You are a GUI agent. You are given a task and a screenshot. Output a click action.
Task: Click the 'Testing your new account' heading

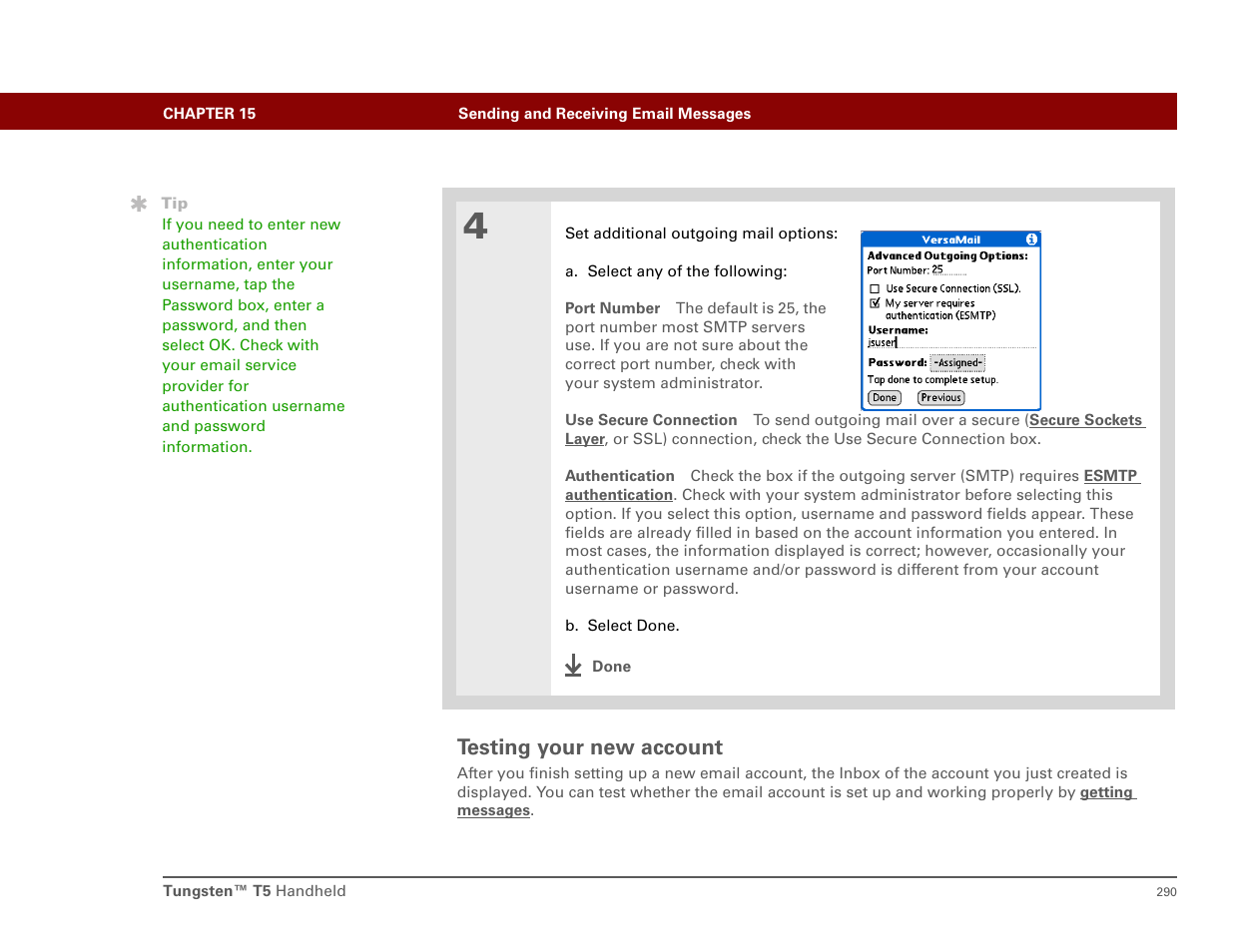point(590,747)
